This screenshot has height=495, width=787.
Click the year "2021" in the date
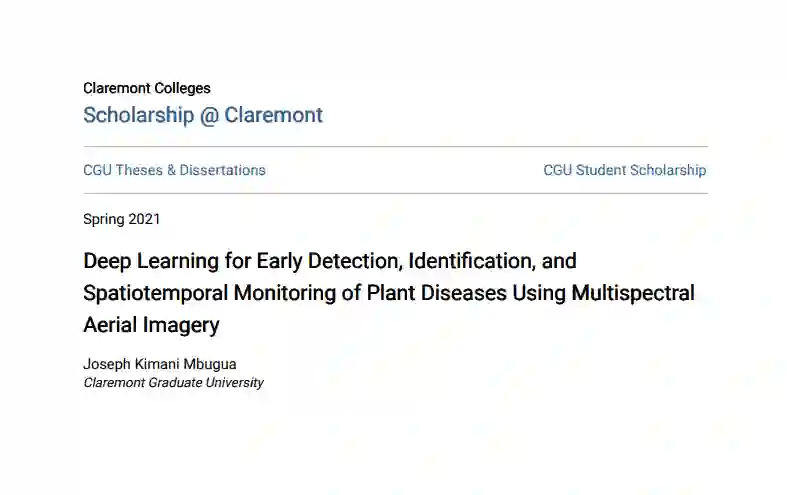[x=143, y=219]
